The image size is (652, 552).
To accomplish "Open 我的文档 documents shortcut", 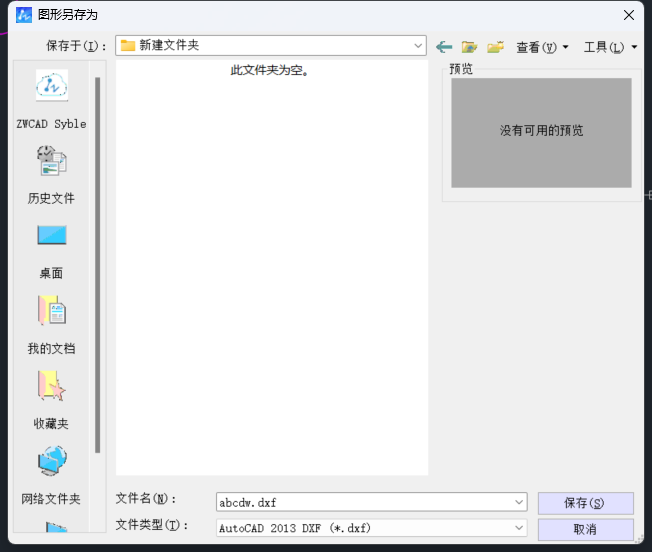I will click(52, 325).
